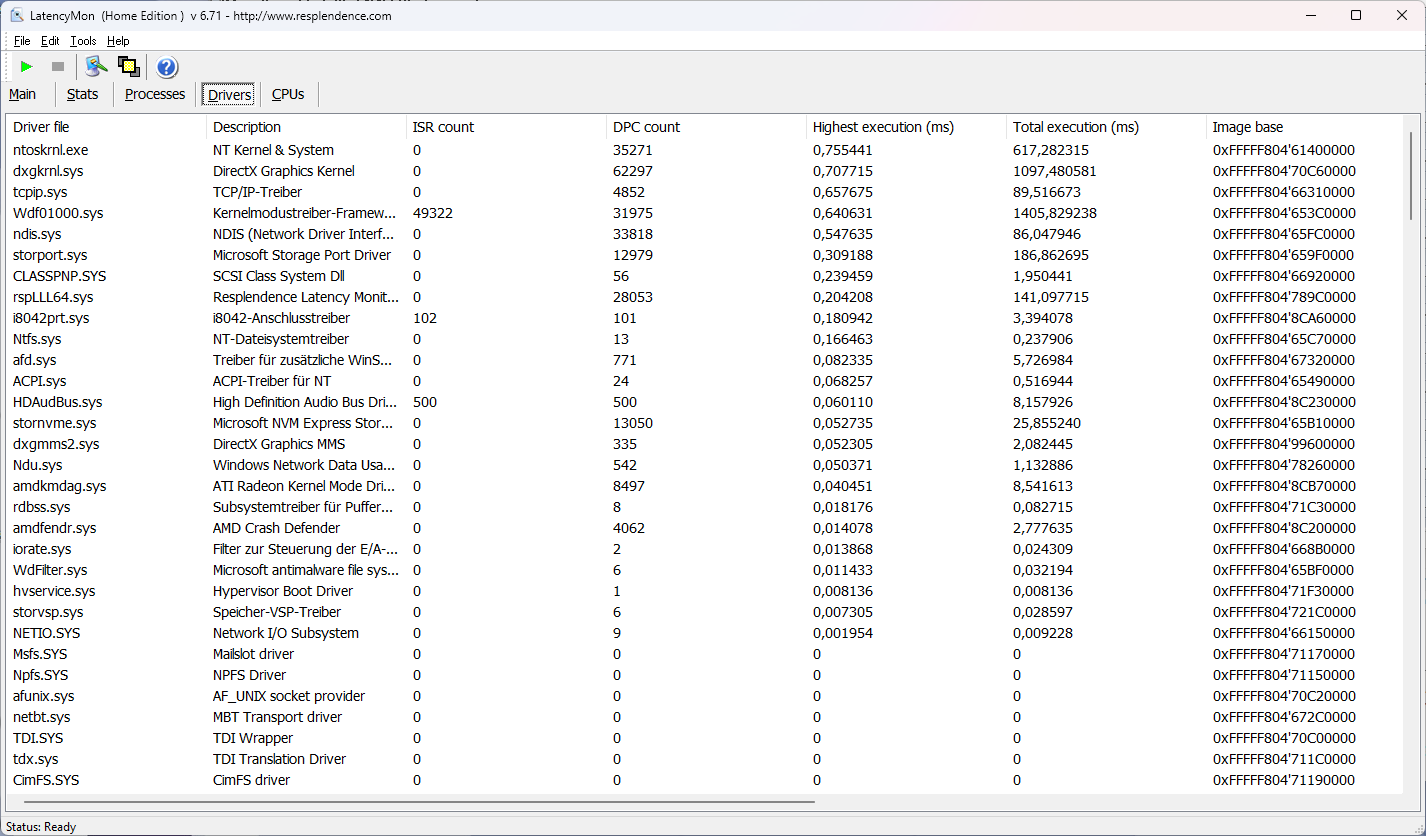Select the rspLLL64.sys driver row
Viewport: 1426px width, 836px height.
[x=706, y=297]
